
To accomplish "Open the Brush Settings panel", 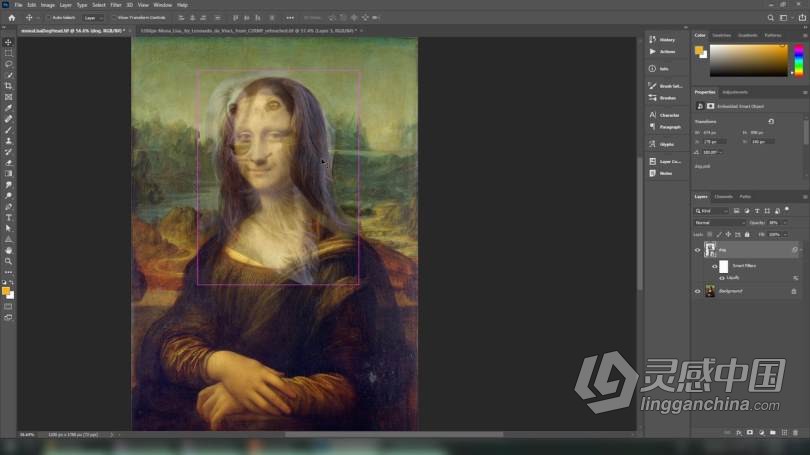I will [x=665, y=86].
